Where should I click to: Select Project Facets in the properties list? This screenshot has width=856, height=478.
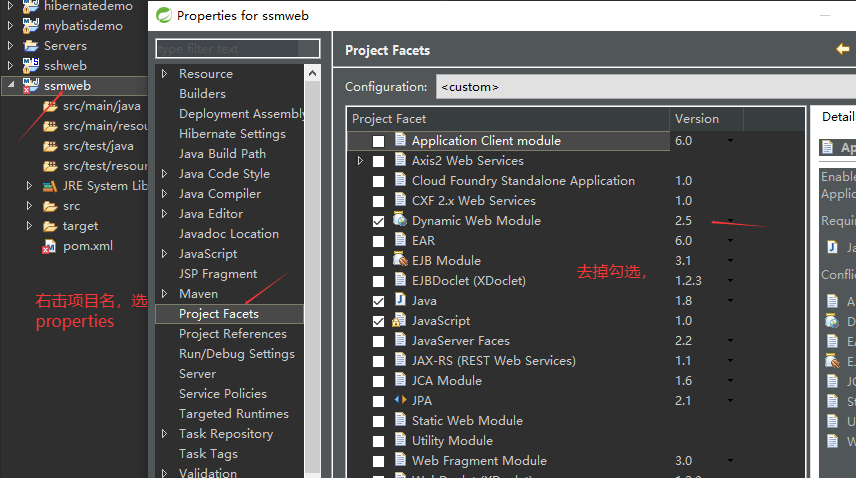(229, 314)
